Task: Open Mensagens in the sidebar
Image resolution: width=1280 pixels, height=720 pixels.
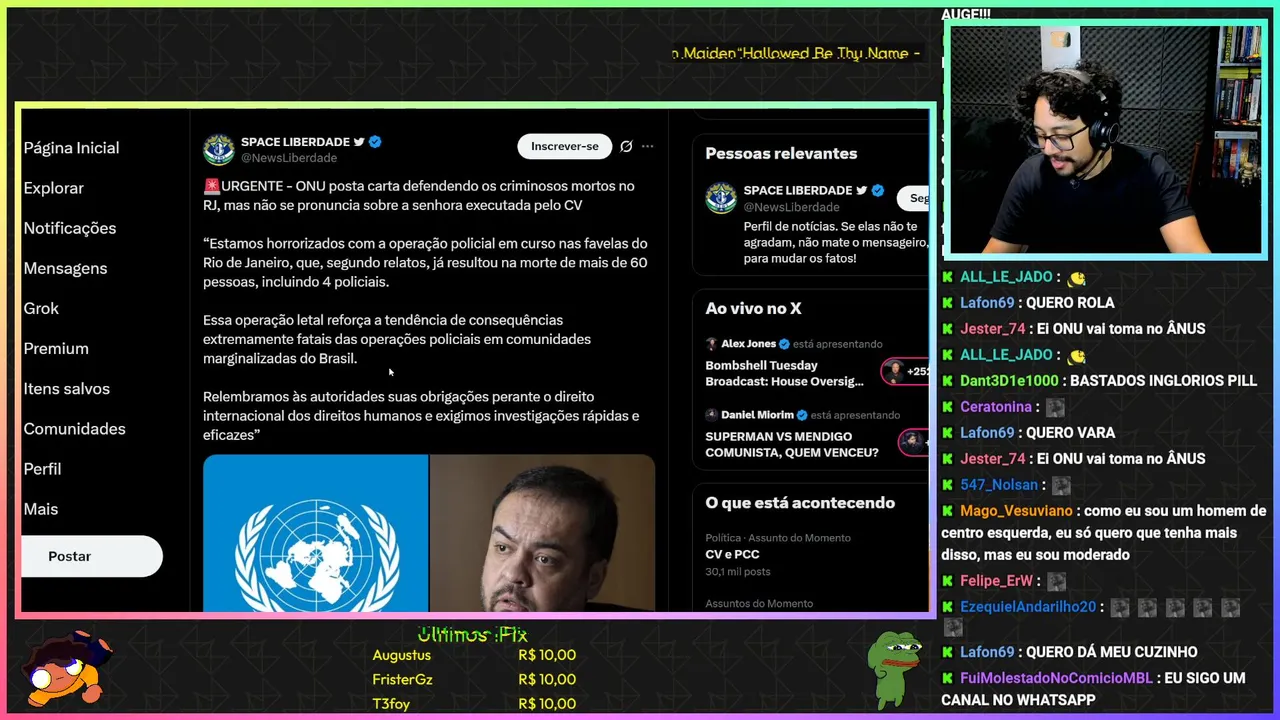Action: 65,268
